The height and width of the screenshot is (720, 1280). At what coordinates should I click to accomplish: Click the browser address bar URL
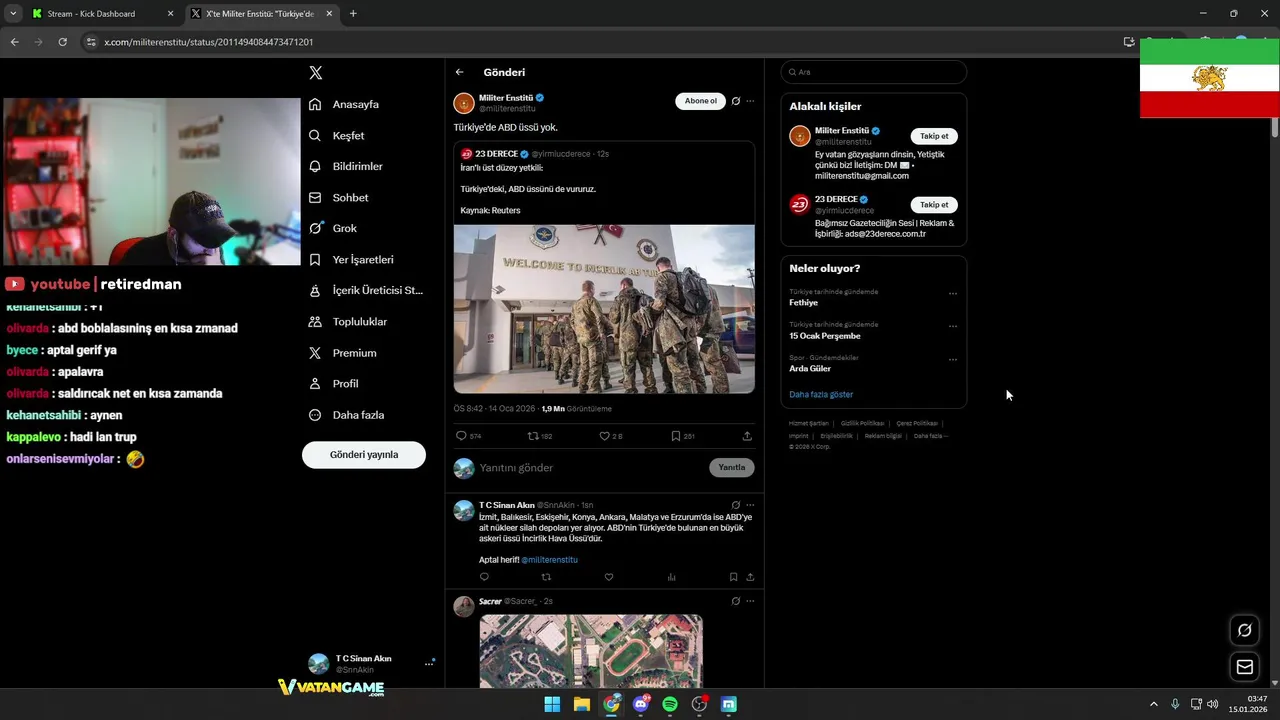pos(209,42)
